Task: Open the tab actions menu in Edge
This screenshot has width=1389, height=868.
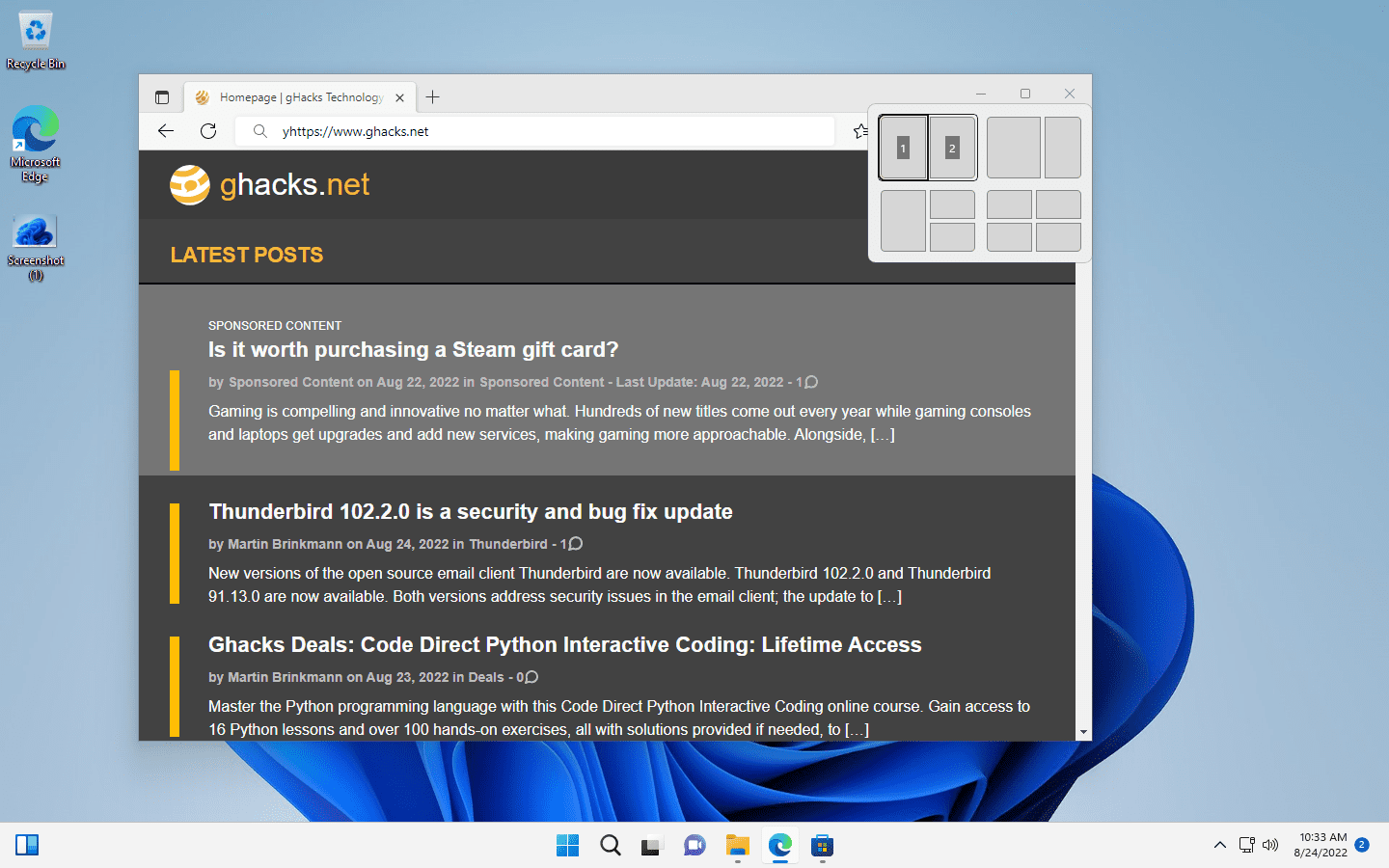Action: [x=162, y=96]
